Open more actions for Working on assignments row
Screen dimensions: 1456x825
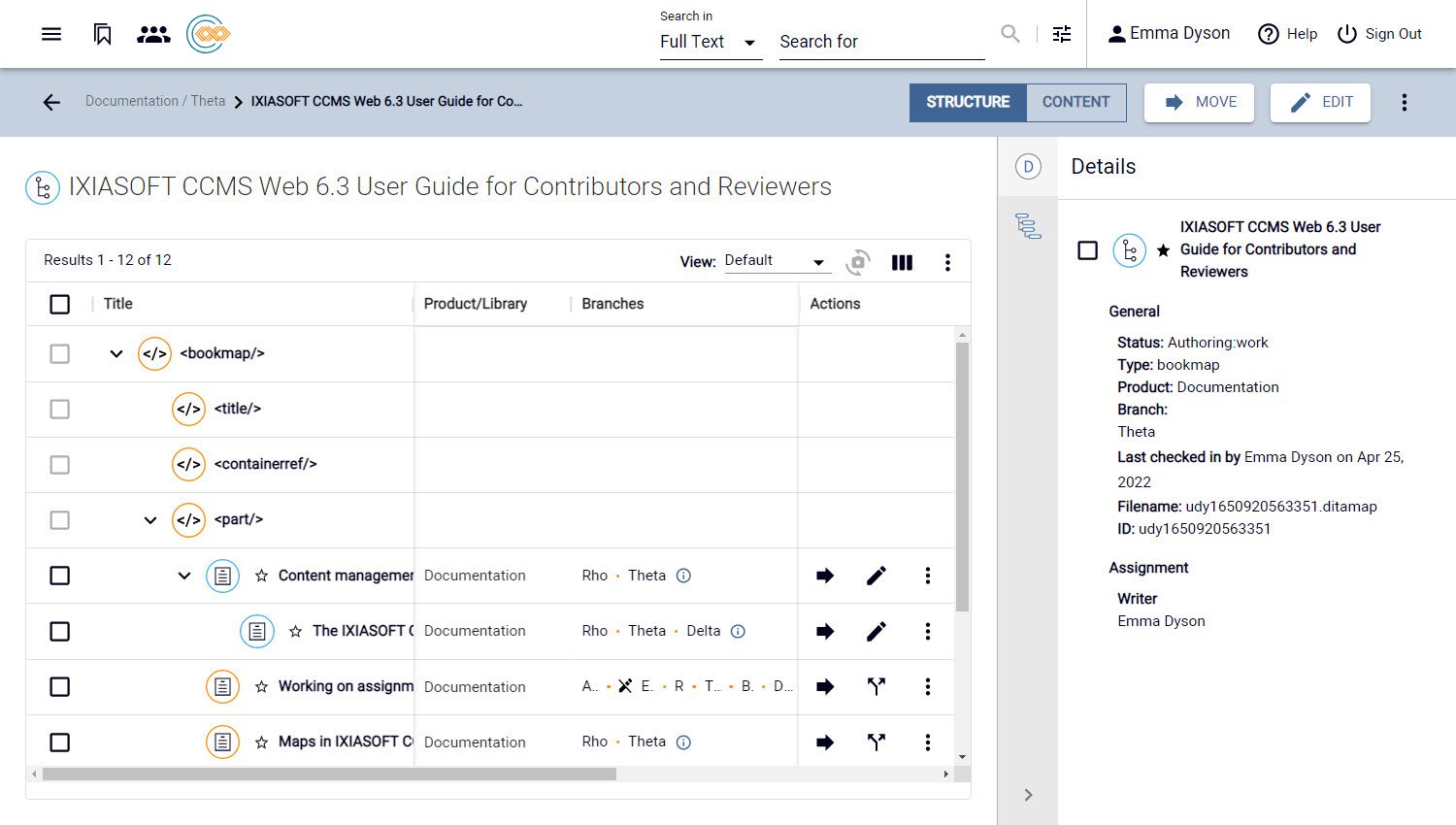coord(927,687)
